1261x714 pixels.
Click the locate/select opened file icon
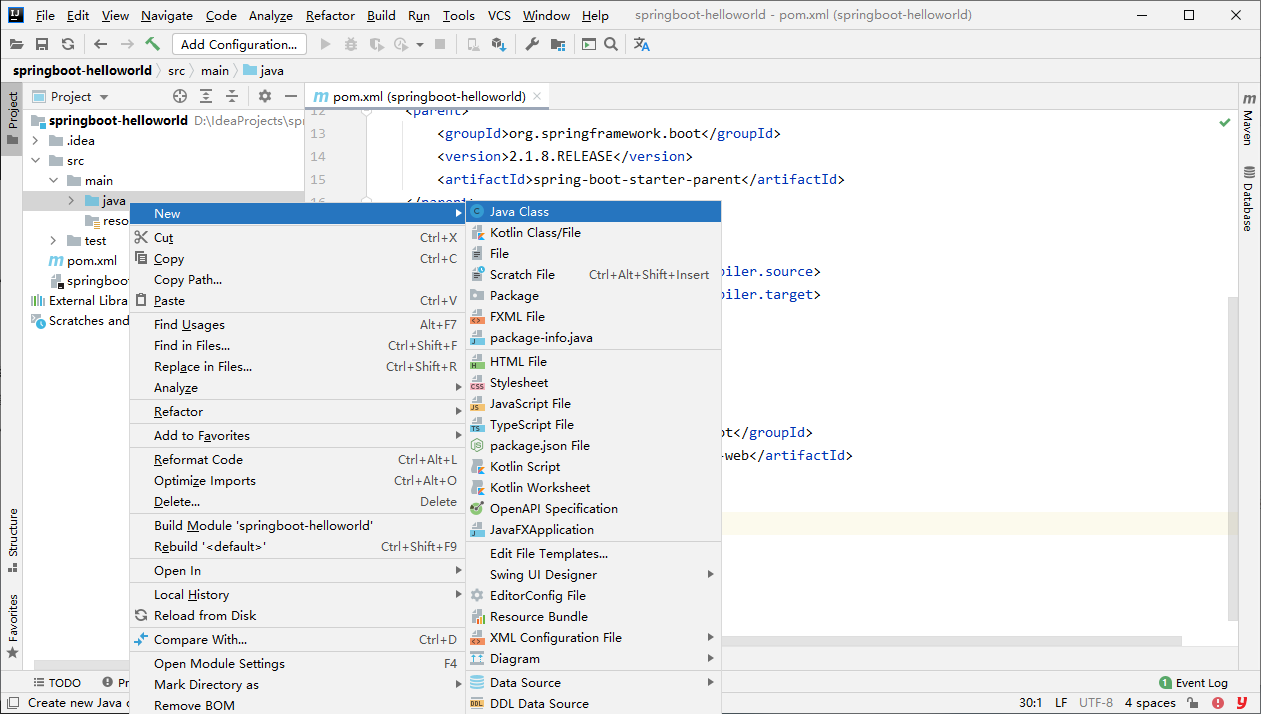click(180, 96)
